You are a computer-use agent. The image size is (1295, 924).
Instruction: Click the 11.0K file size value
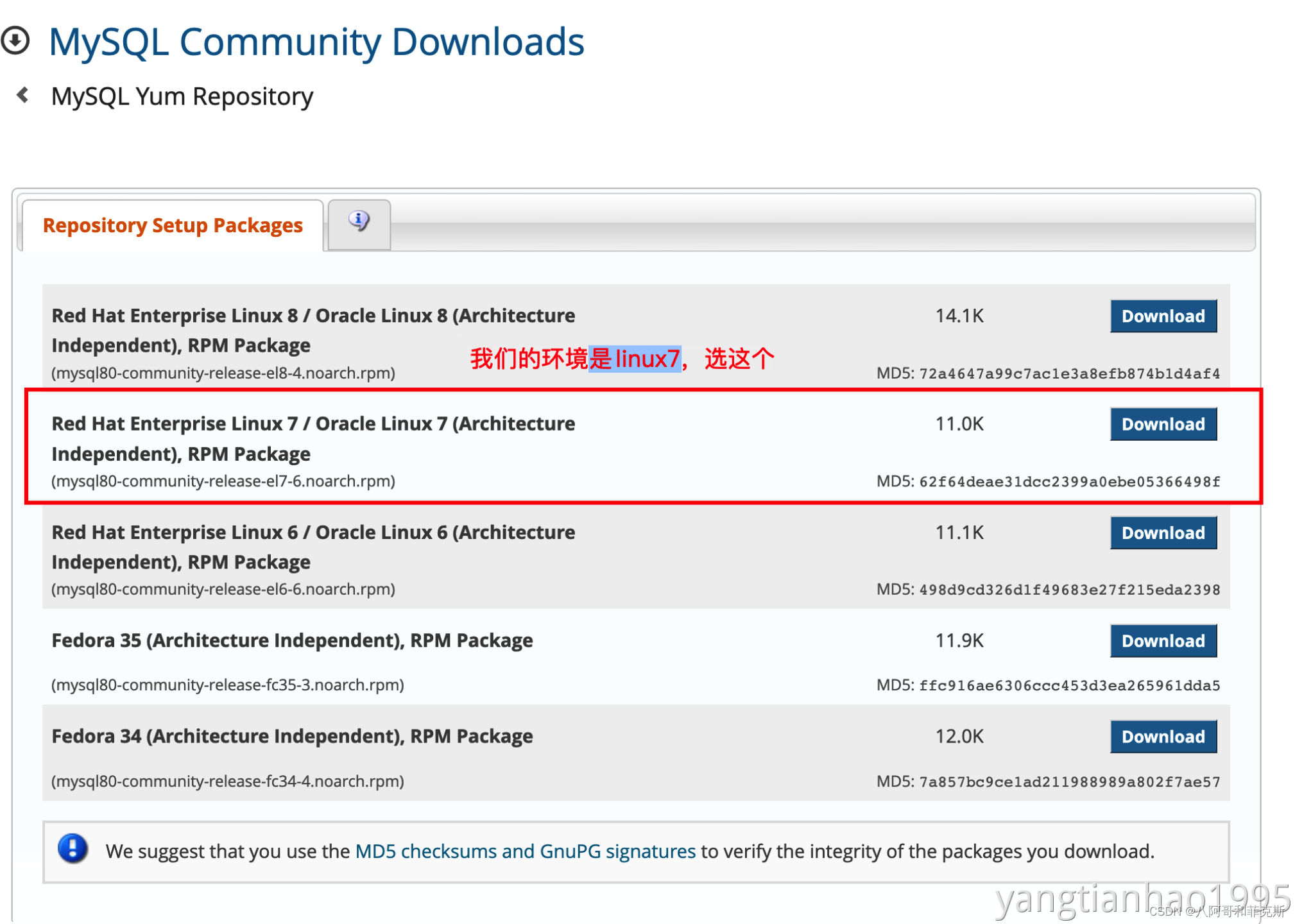pos(959,424)
